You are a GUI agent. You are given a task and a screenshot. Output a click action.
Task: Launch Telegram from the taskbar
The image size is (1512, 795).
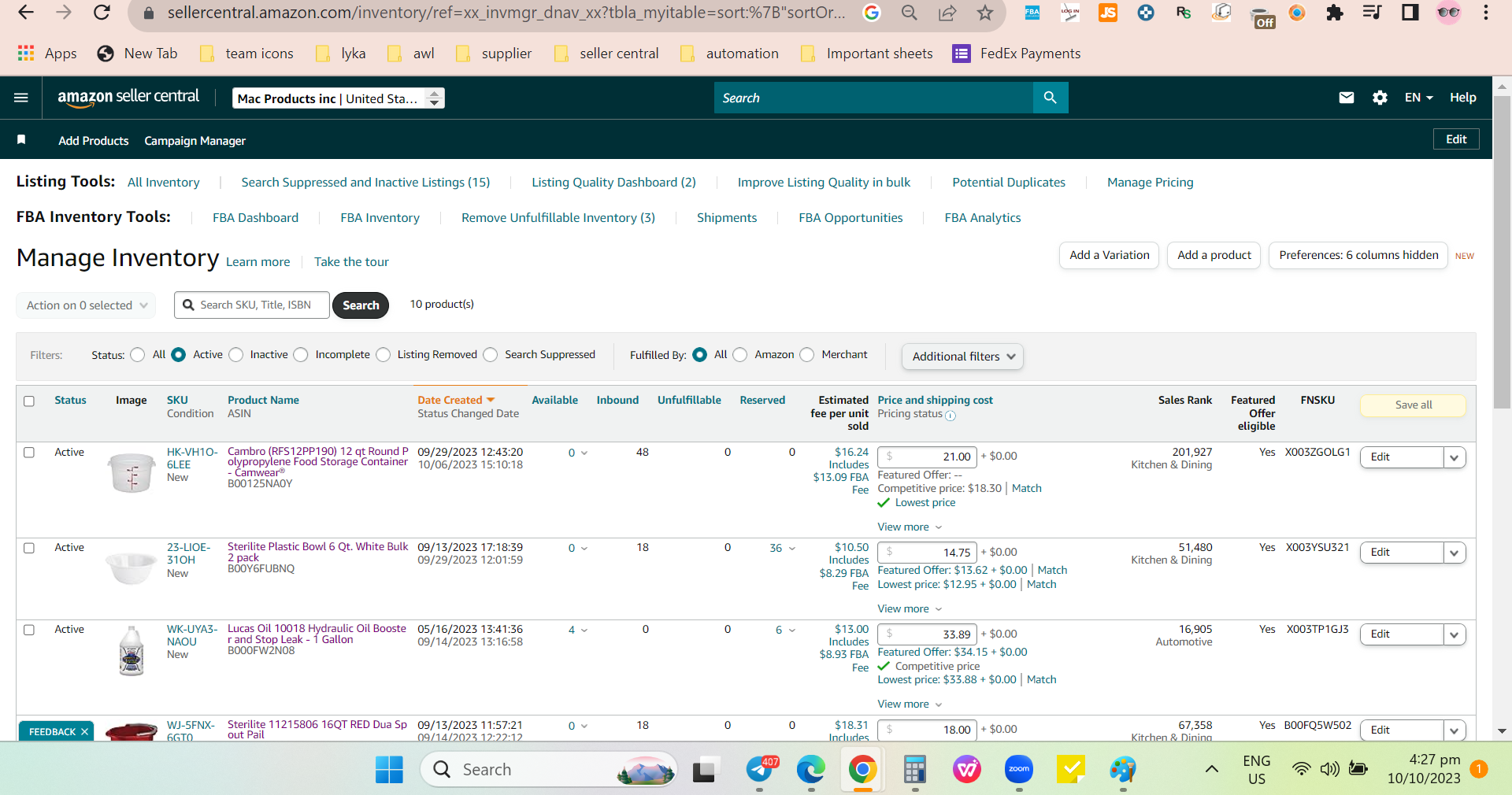pyautogui.click(x=761, y=769)
